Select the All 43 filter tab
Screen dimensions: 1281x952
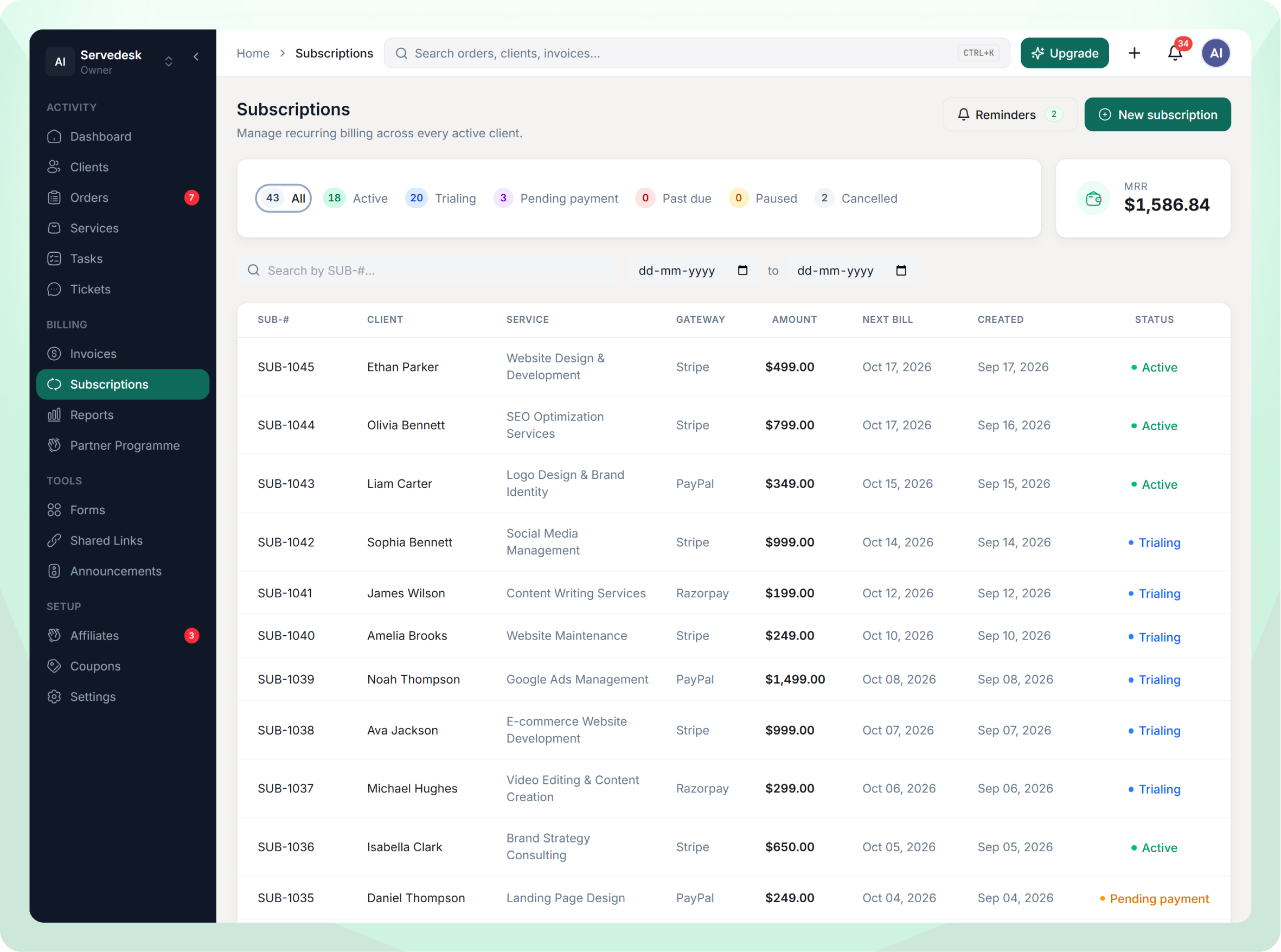[x=284, y=198]
